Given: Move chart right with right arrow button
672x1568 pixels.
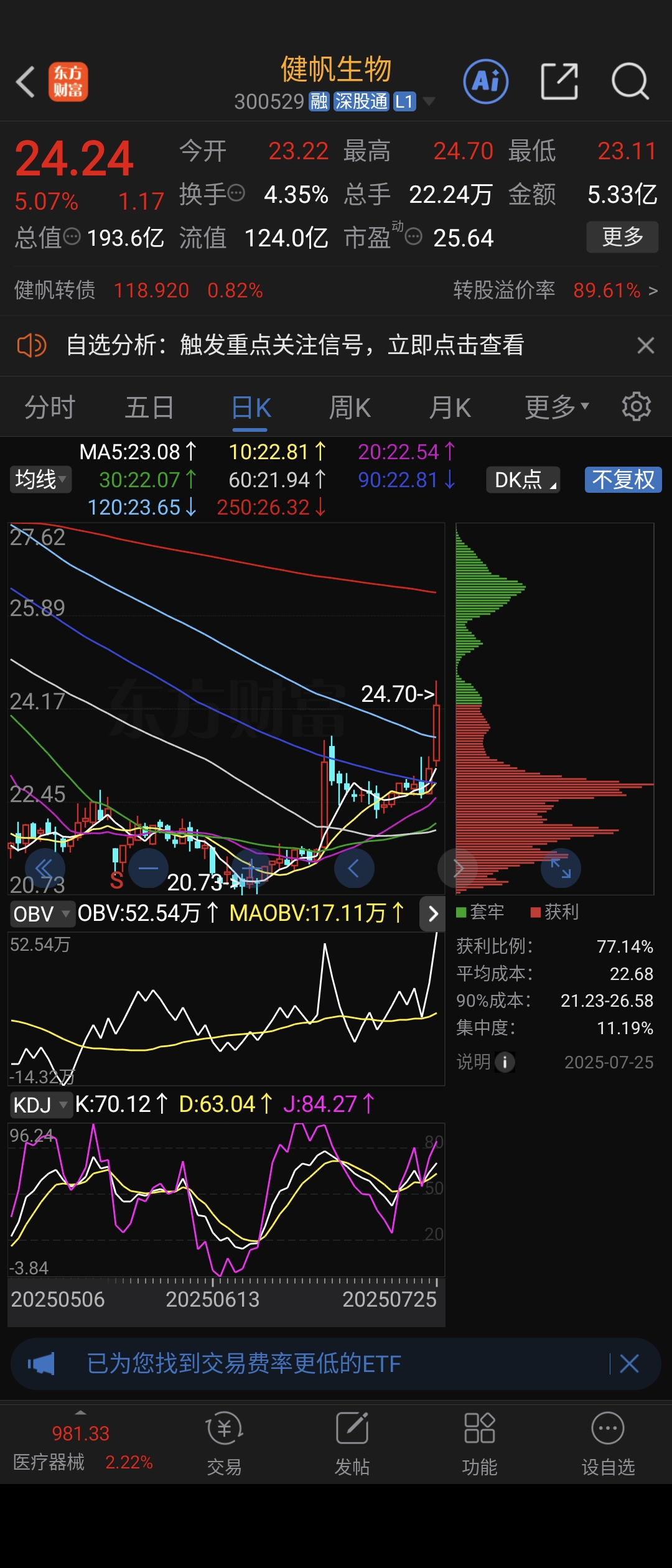Looking at the screenshot, I should pyautogui.click(x=457, y=867).
